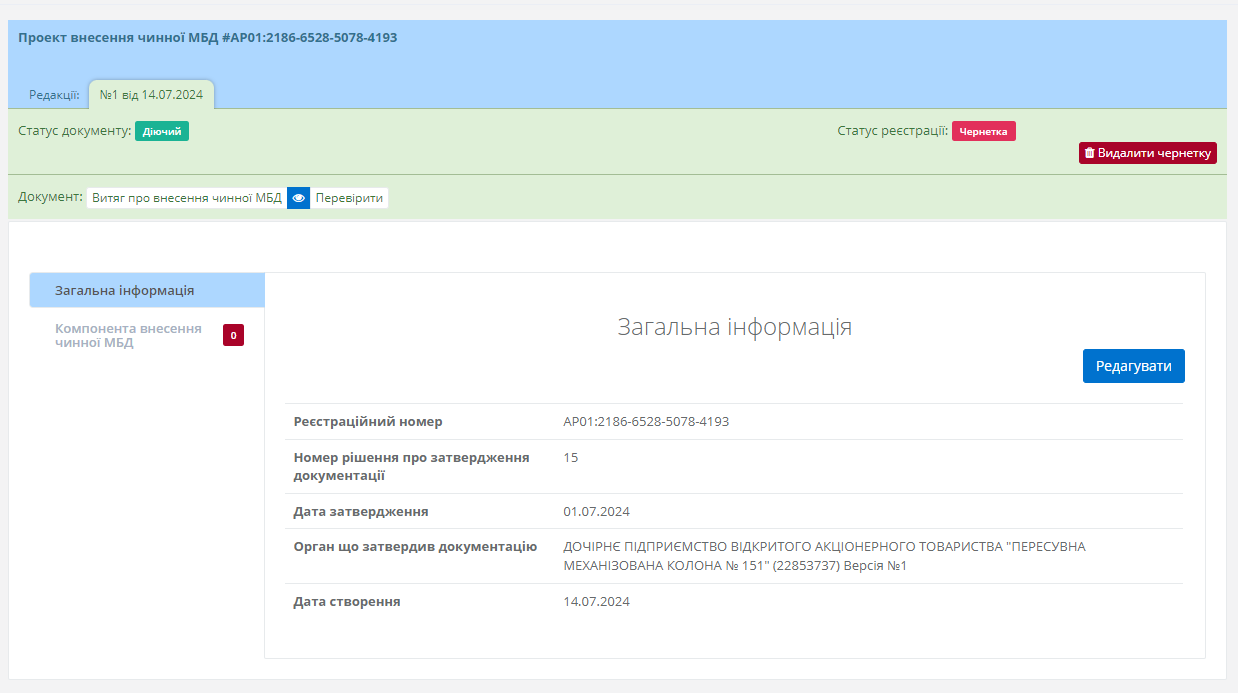Viewport: 1238px width, 693px height.
Task: Click the green Діючий status badge
Action: 162,131
